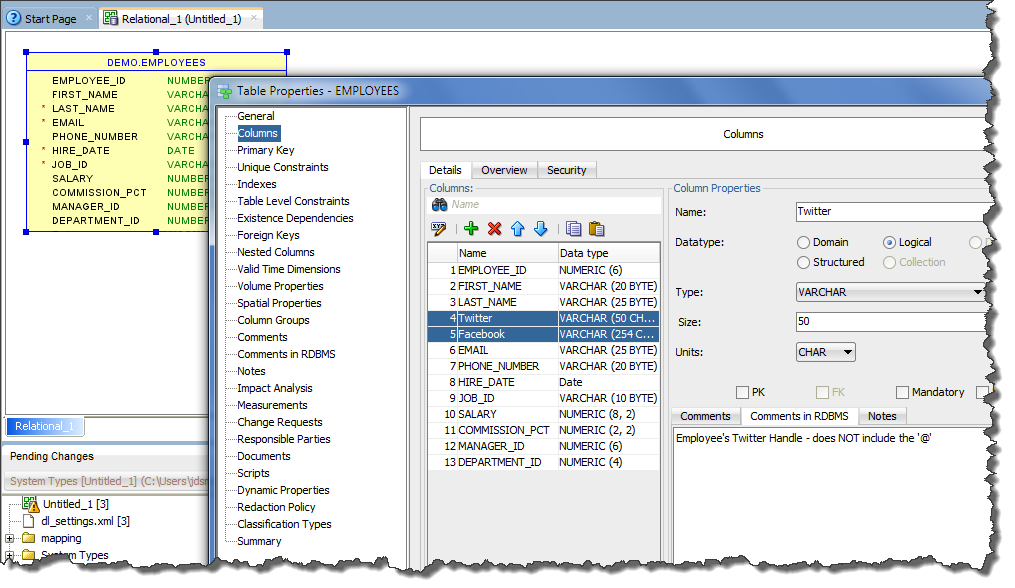Expand the System Types tree node
Viewport: 1015px width, 588px height.
[8, 555]
